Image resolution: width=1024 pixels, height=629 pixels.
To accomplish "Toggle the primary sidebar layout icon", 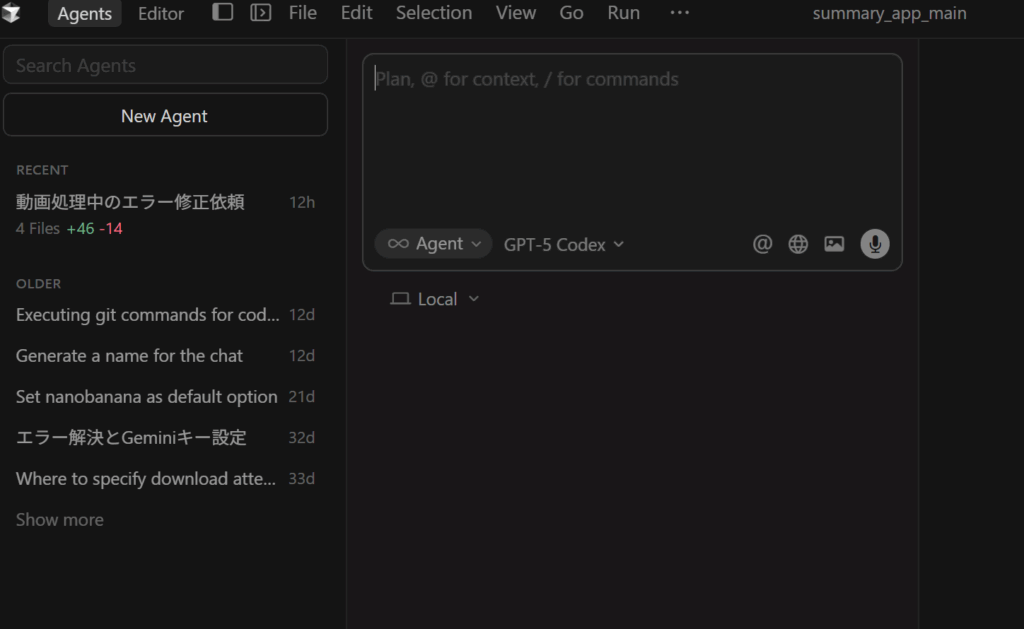I will [223, 13].
